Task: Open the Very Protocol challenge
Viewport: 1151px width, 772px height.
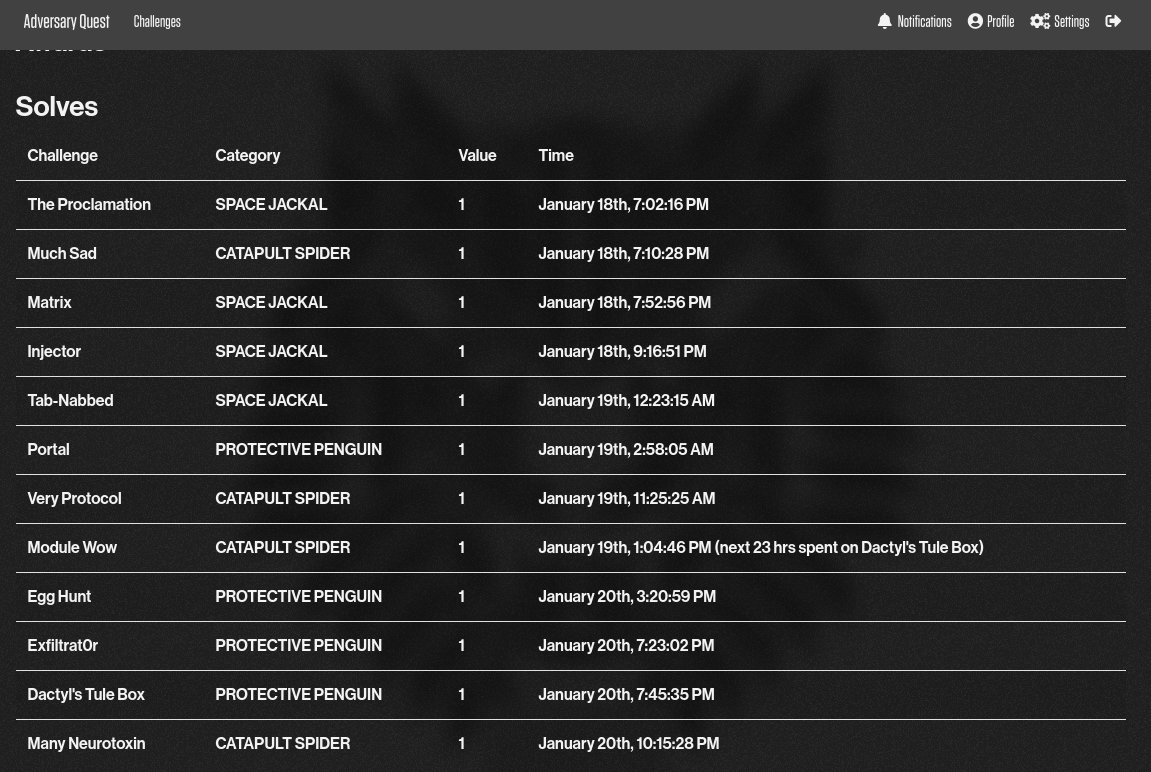Action: pyautogui.click(x=75, y=498)
